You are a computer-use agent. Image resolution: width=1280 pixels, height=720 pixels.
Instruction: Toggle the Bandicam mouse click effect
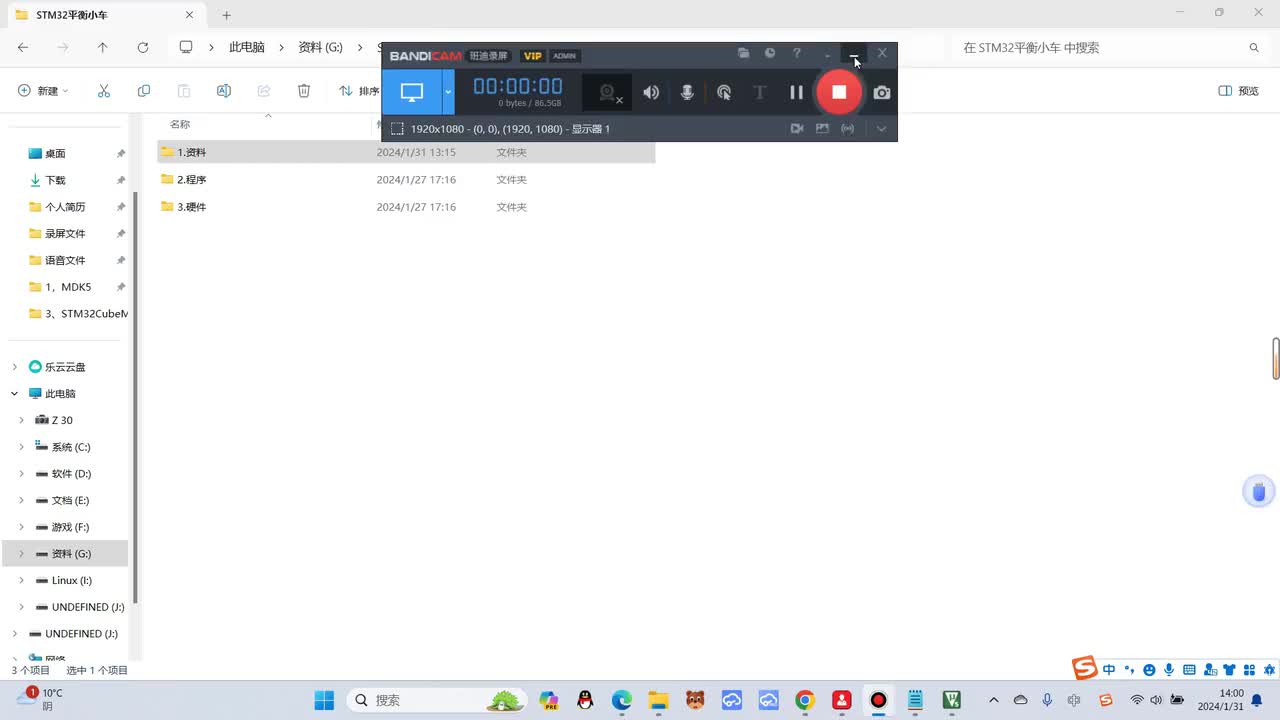(x=724, y=92)
